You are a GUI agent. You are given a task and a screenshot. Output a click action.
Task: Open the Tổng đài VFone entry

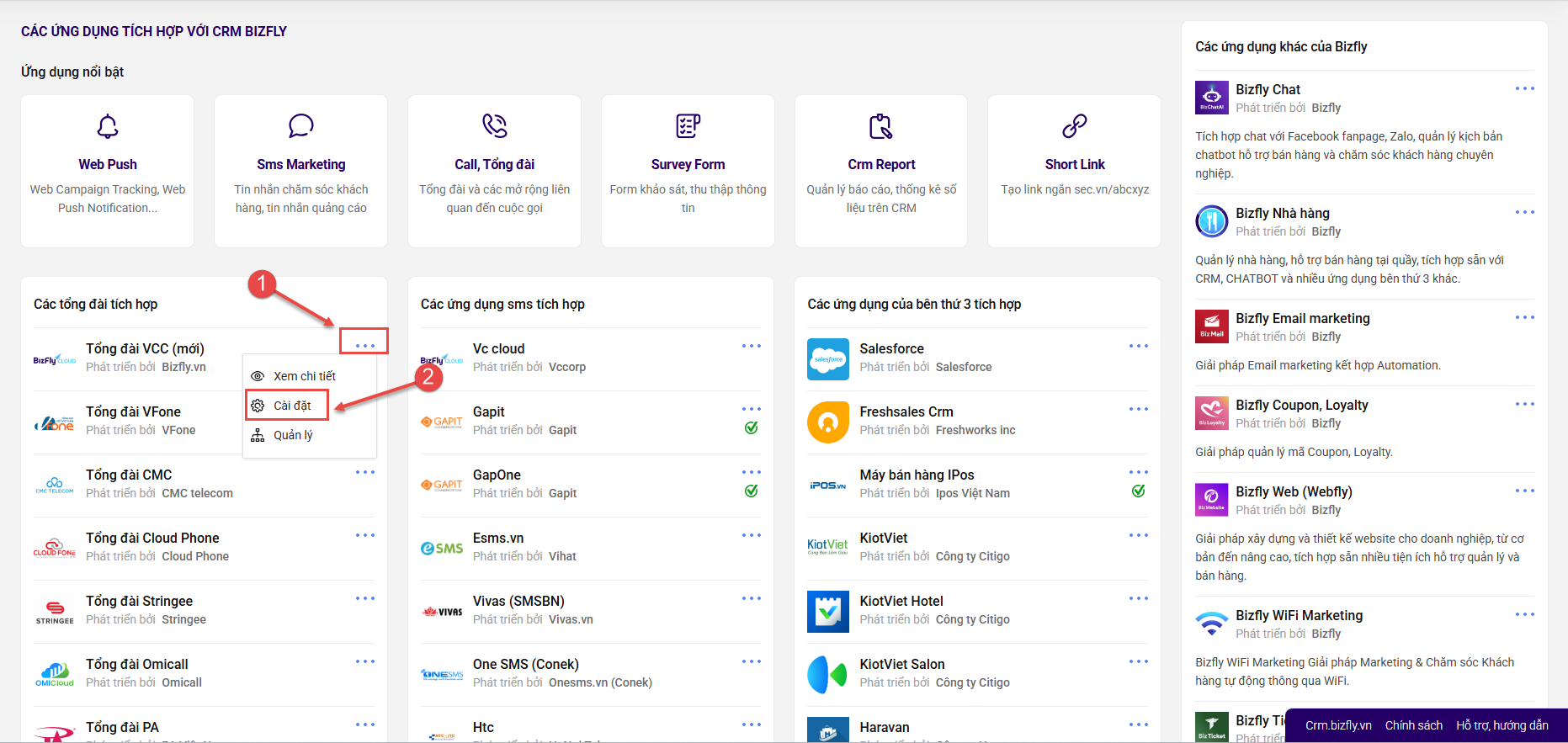133,411
